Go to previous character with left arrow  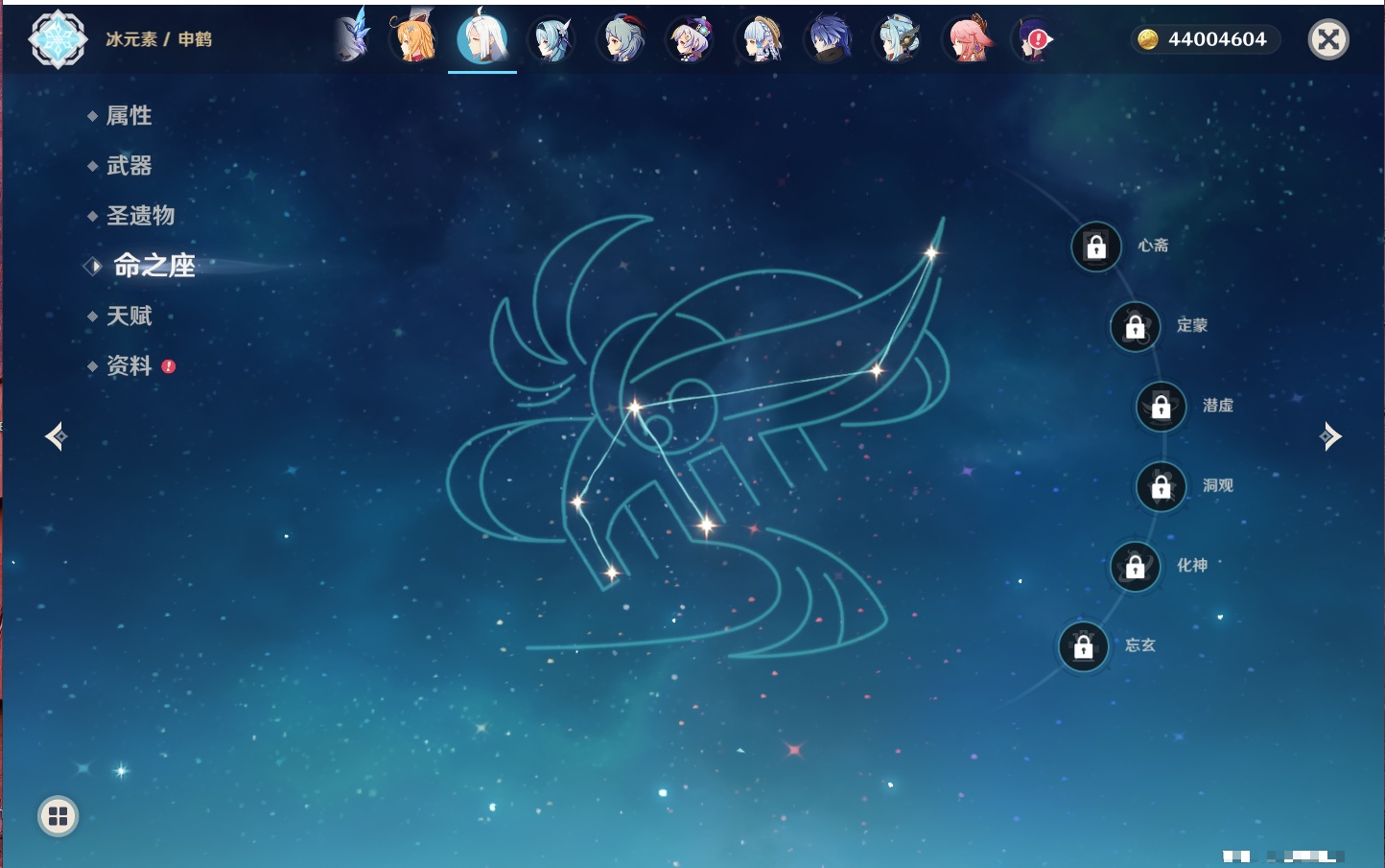tap(56, 436)
